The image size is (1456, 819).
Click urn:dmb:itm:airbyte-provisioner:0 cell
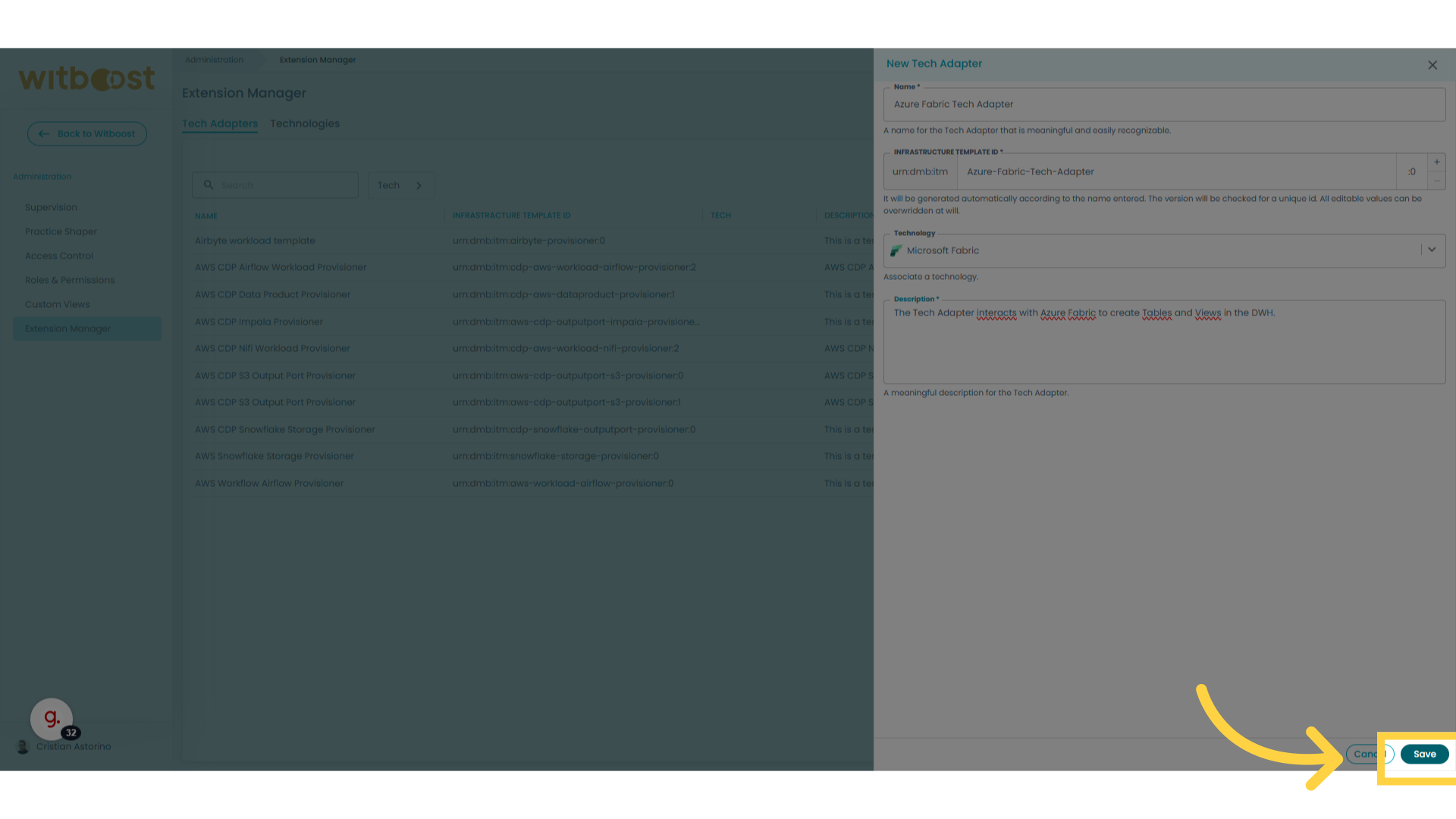click(x=529, y=241)
